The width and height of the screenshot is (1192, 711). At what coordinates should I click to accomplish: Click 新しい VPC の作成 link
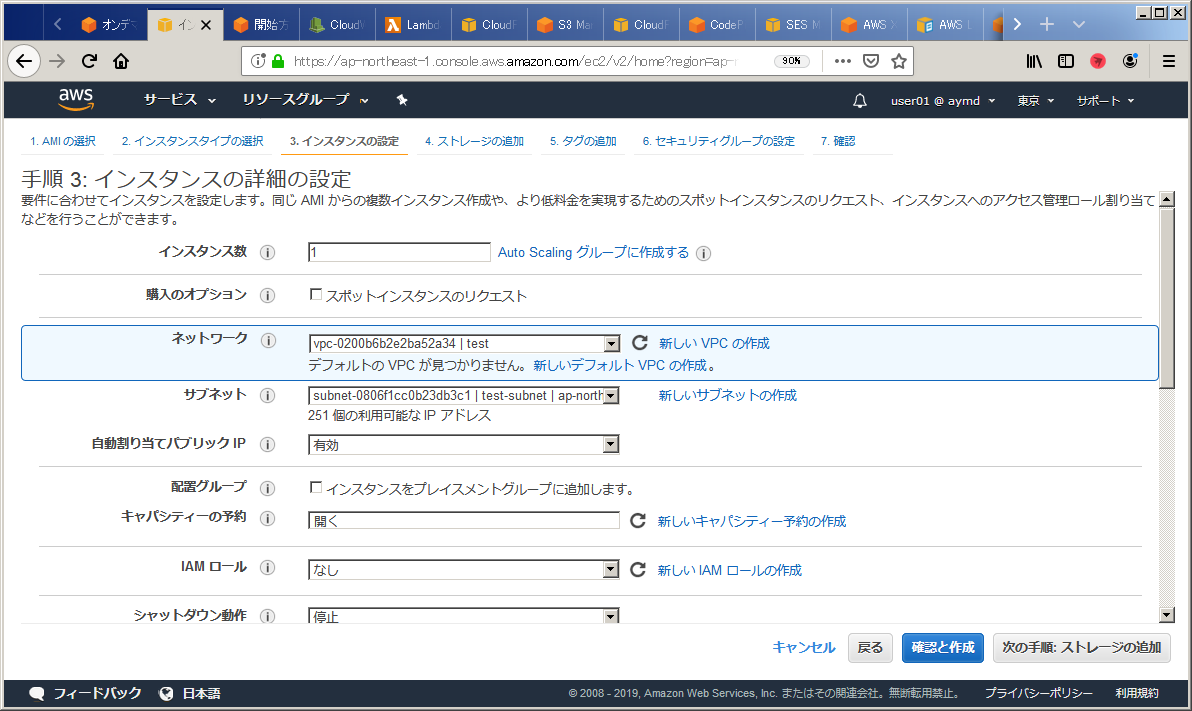[x=714, y=344]
